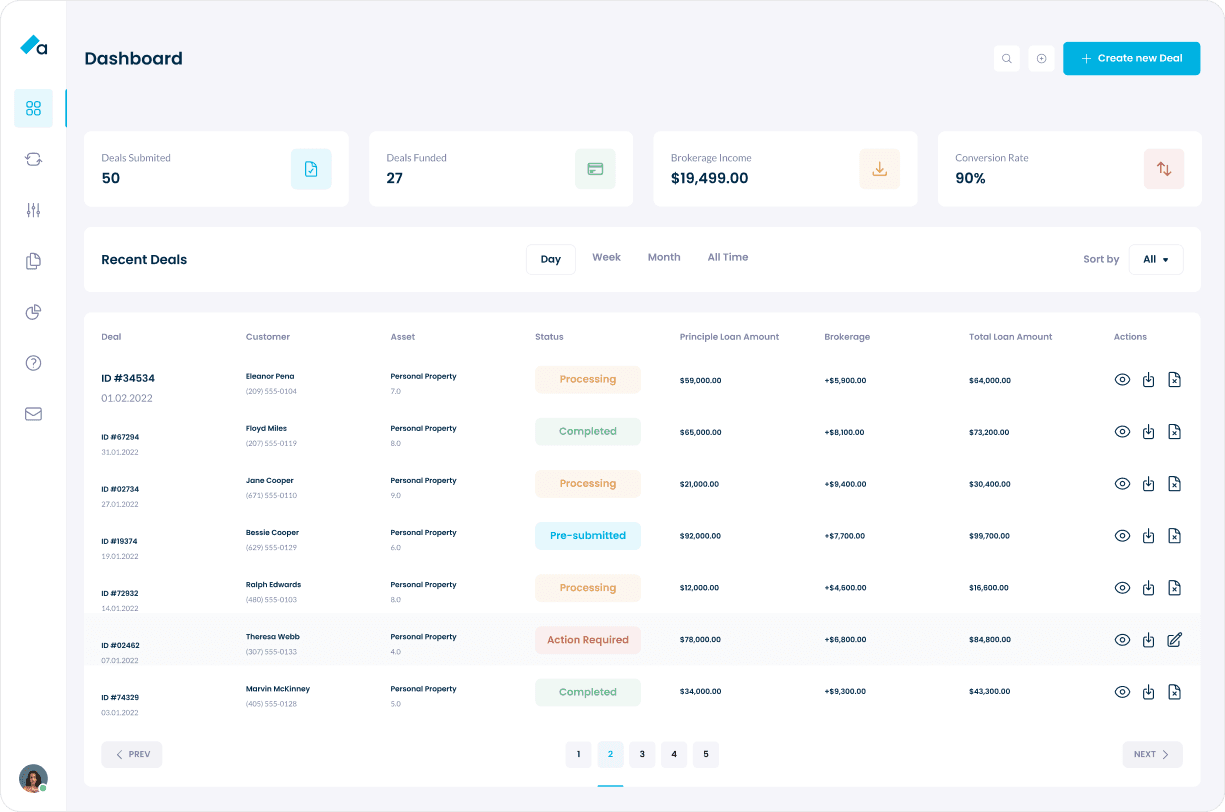Click the documents icon in the sidebar
The height and width of the screenshot is (812, 1225).
(x=33, y=261)
